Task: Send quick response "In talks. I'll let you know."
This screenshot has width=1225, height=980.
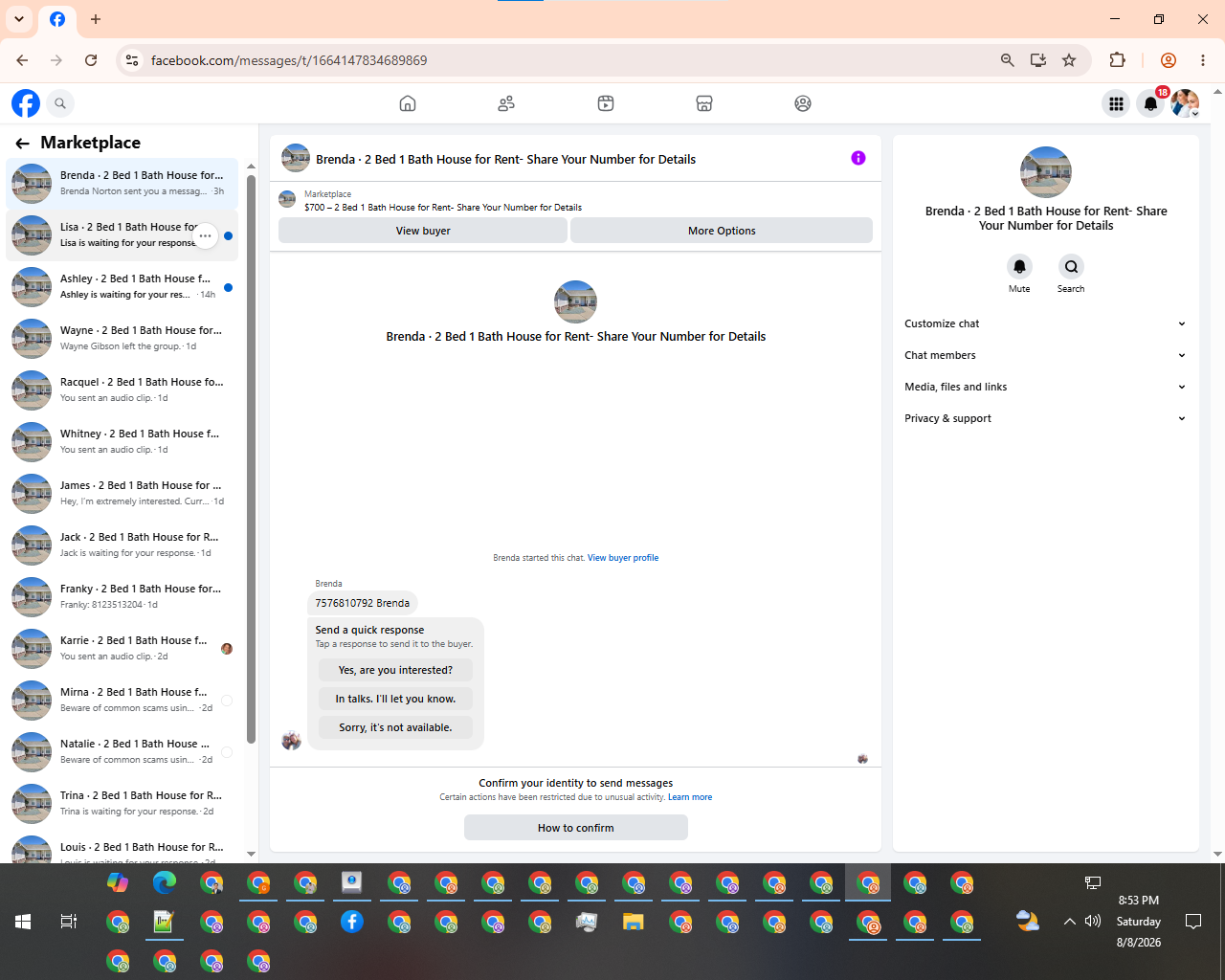Action: (395, 699)
